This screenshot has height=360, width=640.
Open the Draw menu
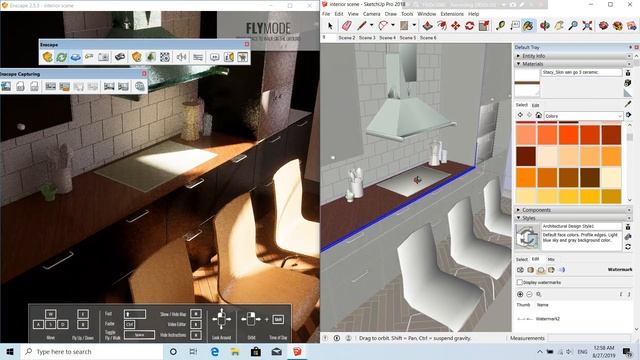point(391,14)
